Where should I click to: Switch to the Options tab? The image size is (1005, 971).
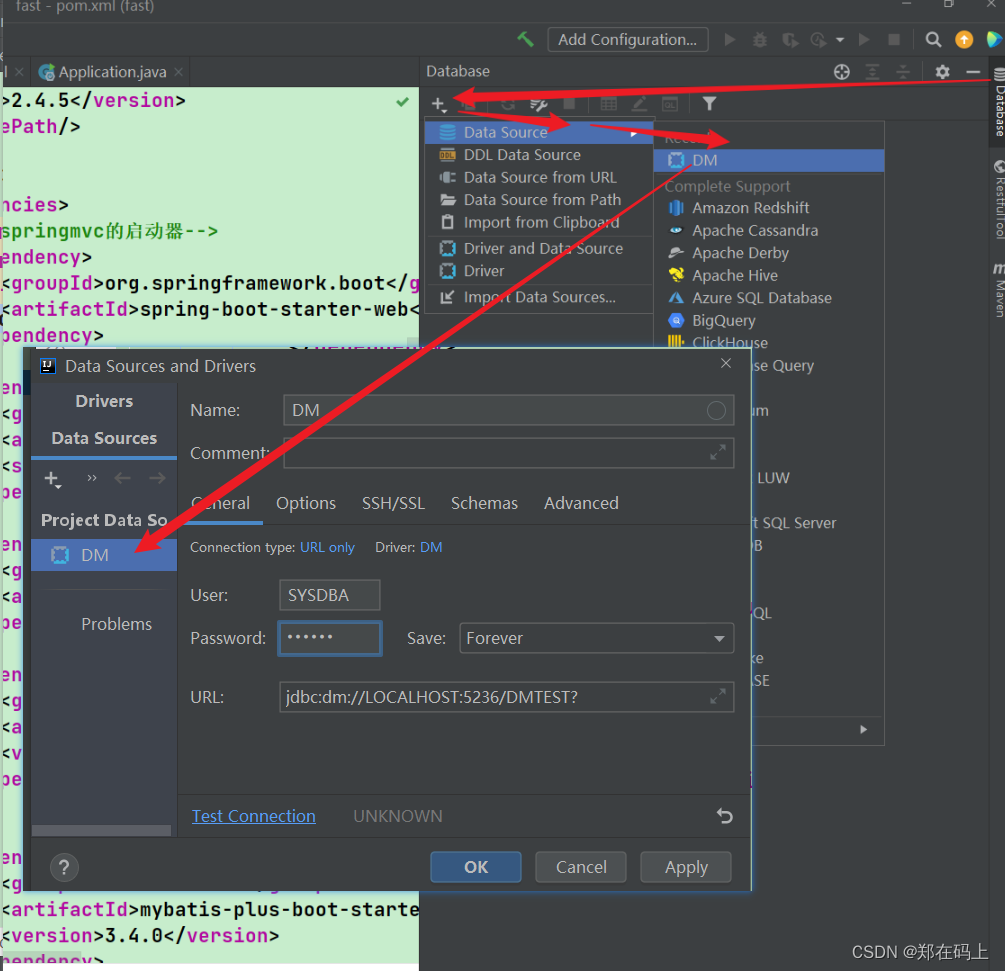point(306,504)
